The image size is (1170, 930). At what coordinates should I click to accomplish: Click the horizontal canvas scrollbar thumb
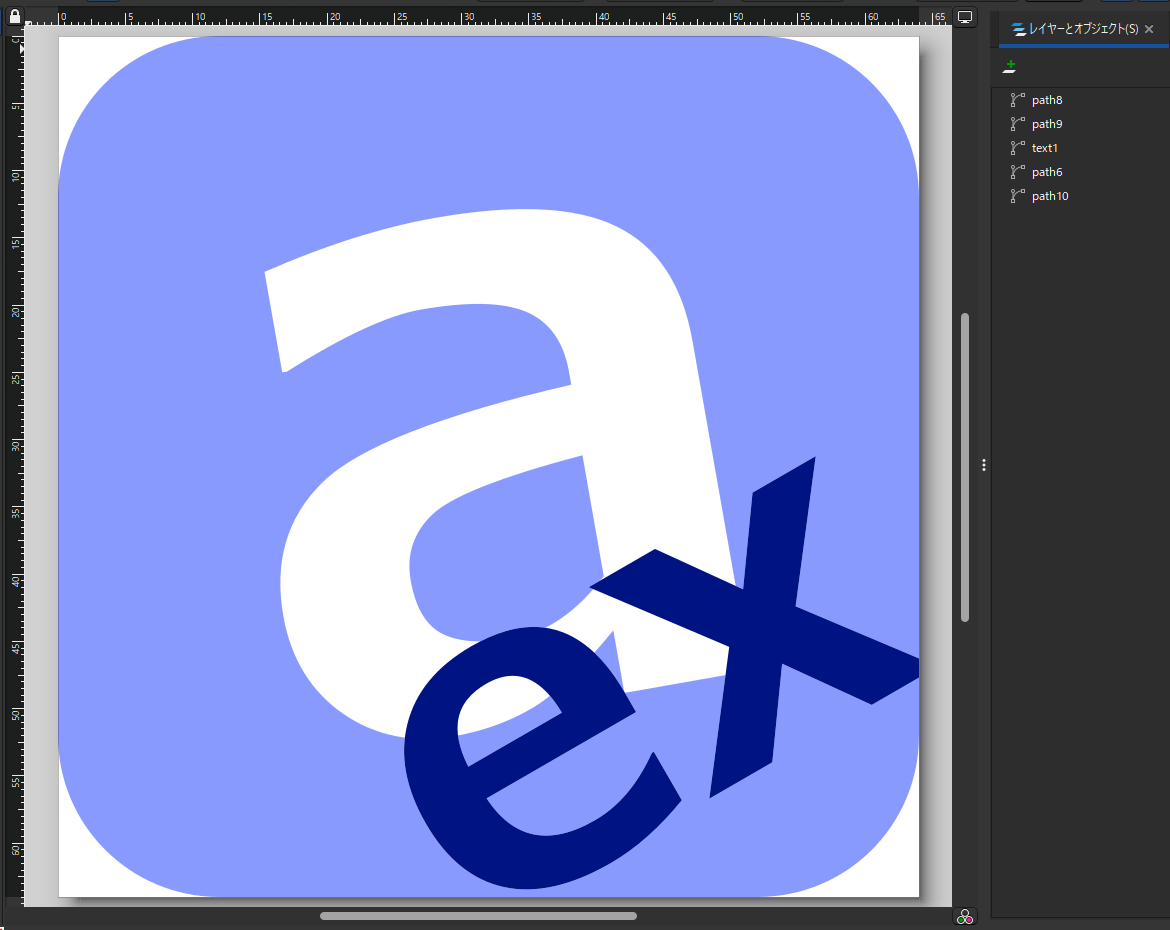point(478,915)
